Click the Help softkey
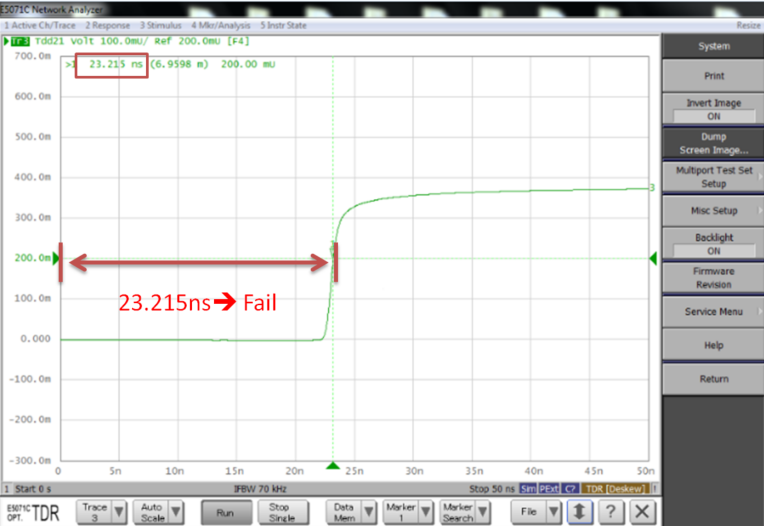Viewport: 764px width, 526px height. [x=714, y=345]
